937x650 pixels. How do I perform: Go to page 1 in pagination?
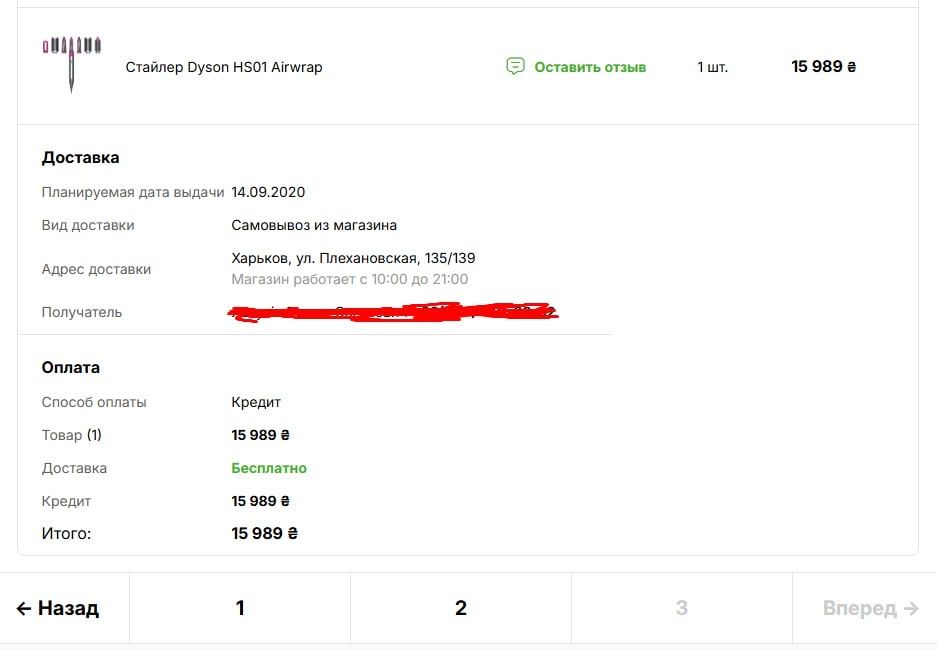pos(240,608)
